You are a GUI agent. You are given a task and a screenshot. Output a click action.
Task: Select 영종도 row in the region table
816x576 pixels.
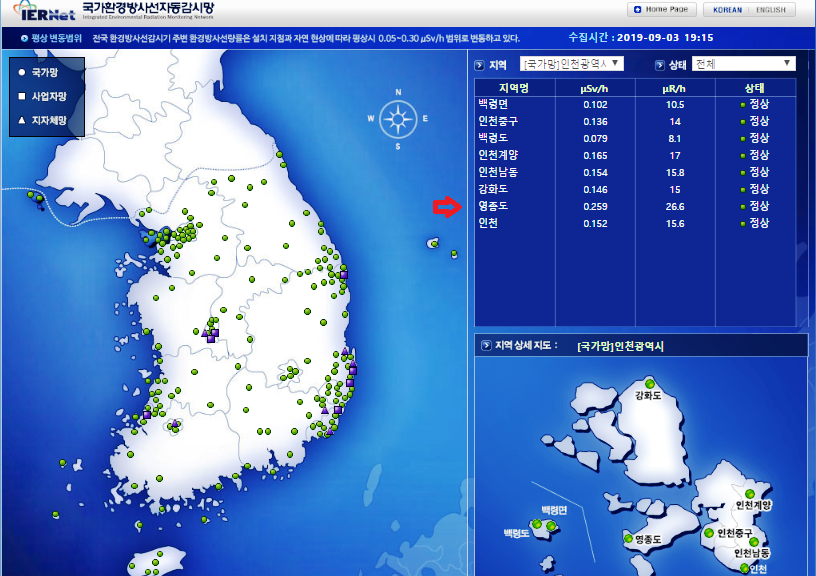click(x=495, y=207)
